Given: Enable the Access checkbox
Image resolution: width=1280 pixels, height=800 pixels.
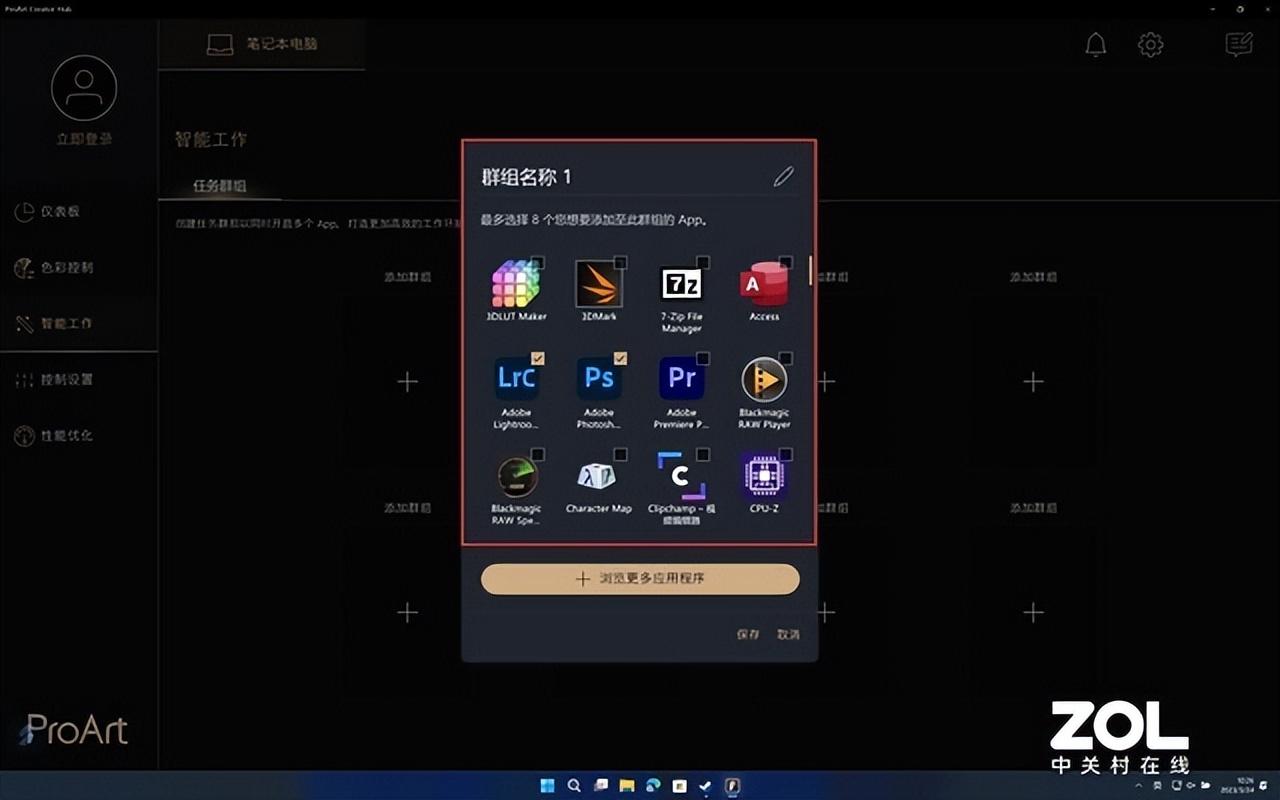Looking at the screenshot, I should click(x=786, y=262).
